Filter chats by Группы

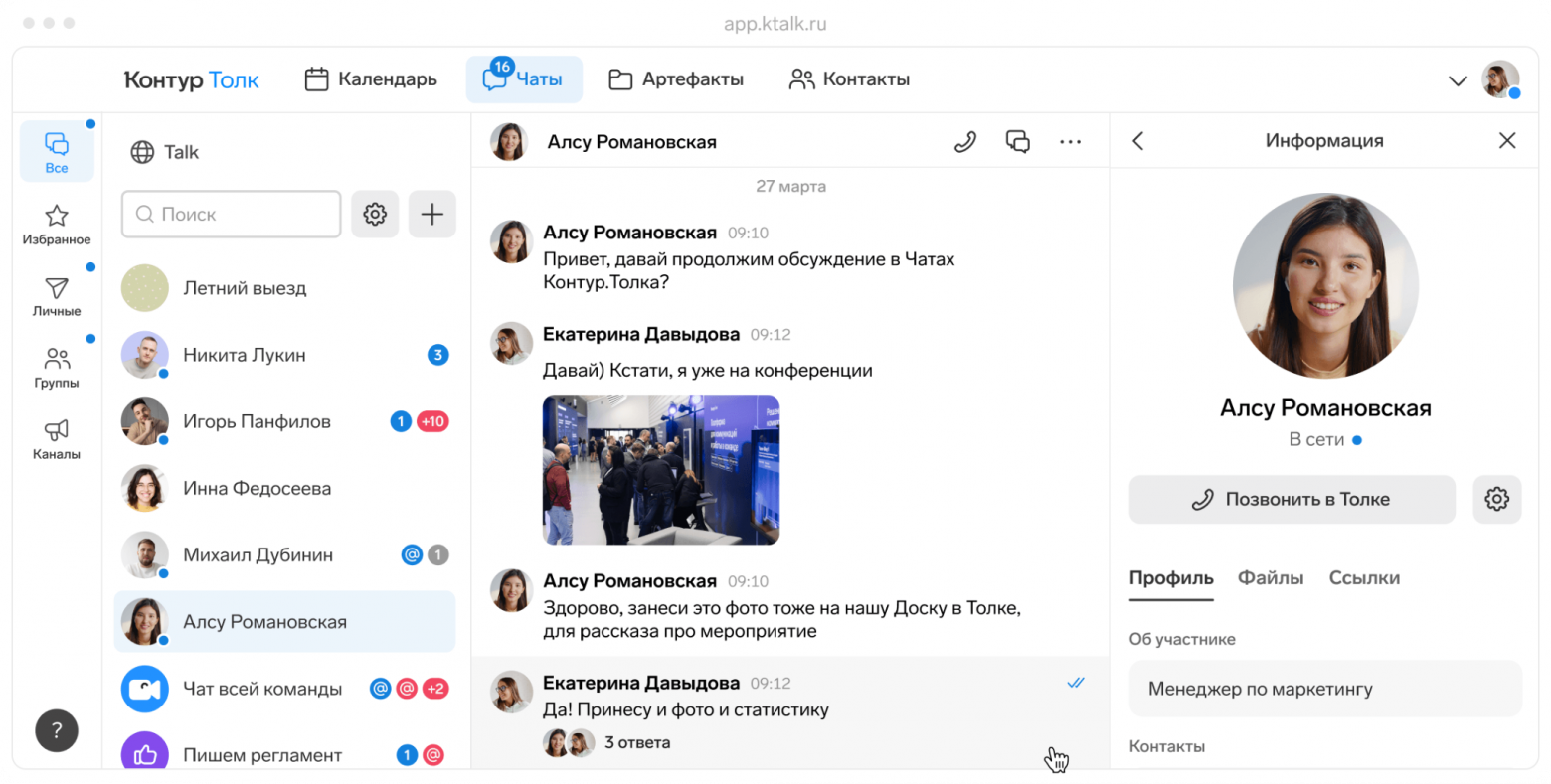(57, 368)
